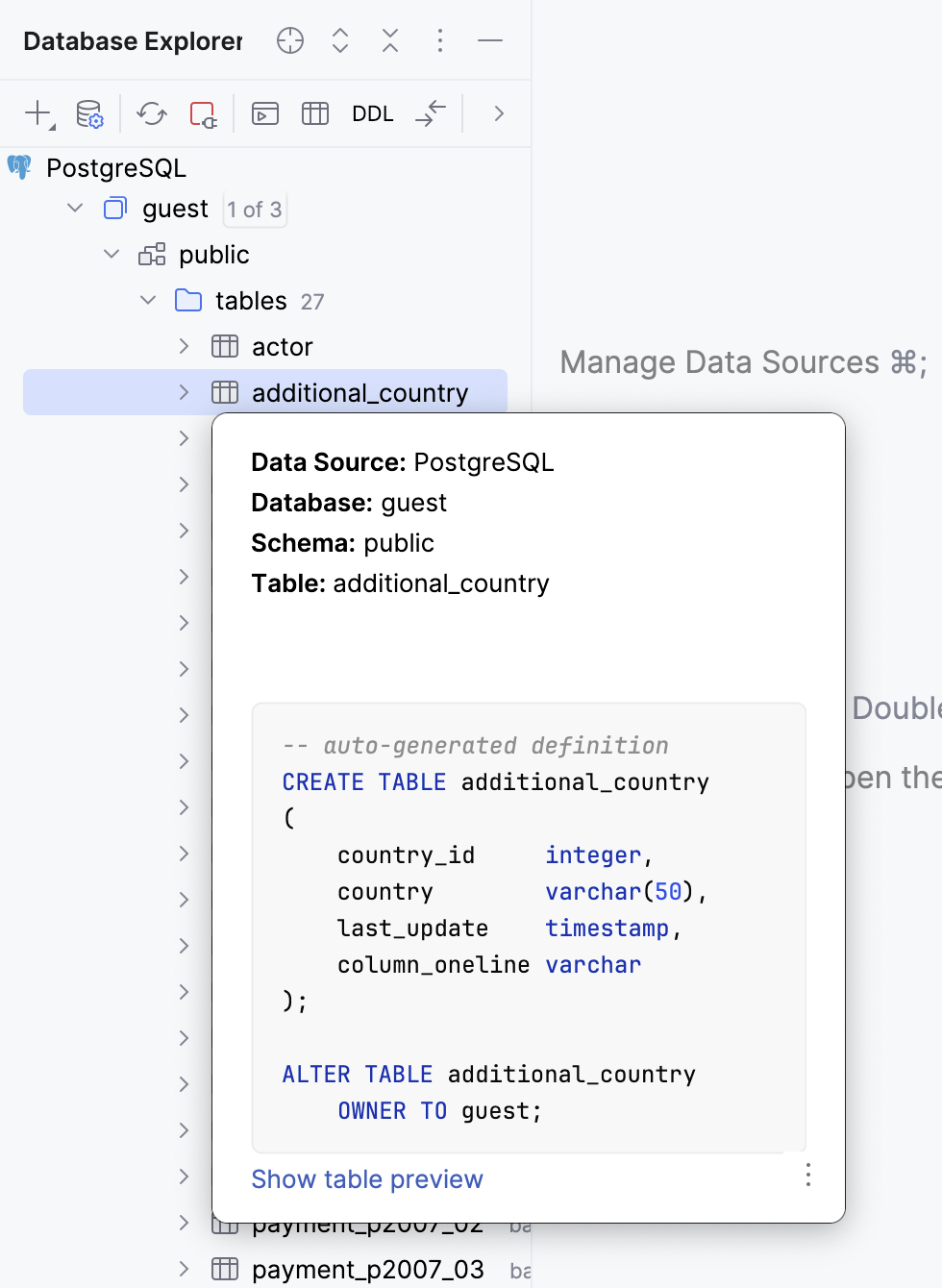
Task: Expand all nodes in Database Explorer
Action: 339,40
